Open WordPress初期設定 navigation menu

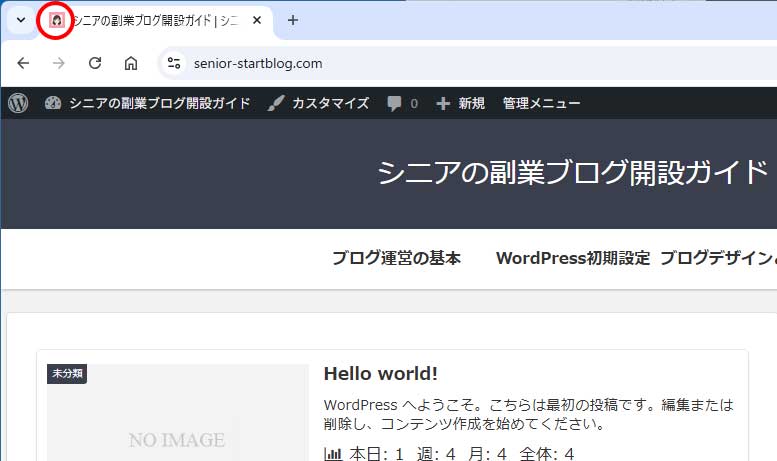[x=573, y=258]
